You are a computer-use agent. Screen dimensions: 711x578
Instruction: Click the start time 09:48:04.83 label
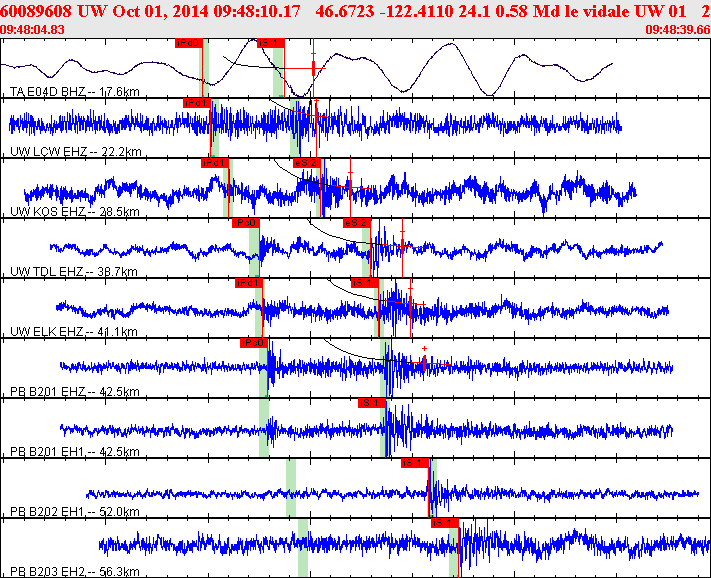click(x=32, y=30)
